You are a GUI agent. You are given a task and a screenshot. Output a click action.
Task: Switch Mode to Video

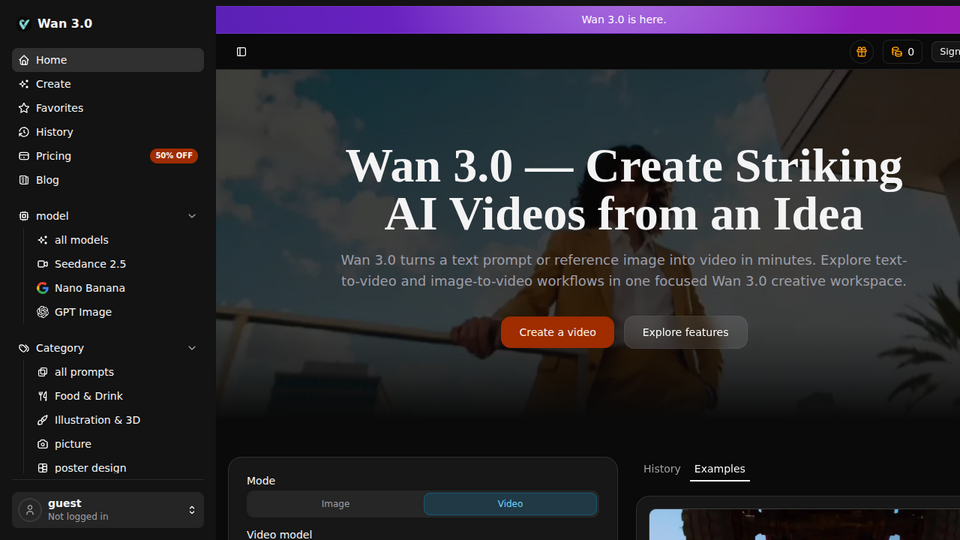point(510,504)
